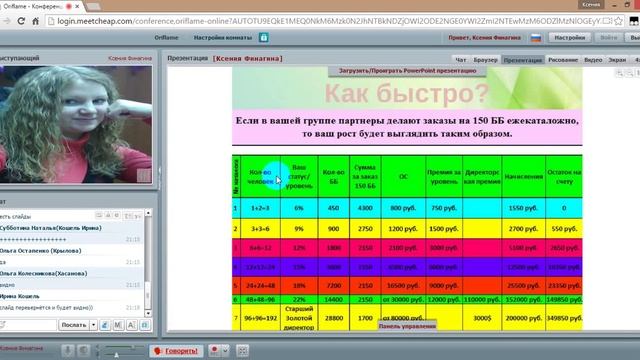Click the red record button
Screen dimensions: 640x360
214,350
